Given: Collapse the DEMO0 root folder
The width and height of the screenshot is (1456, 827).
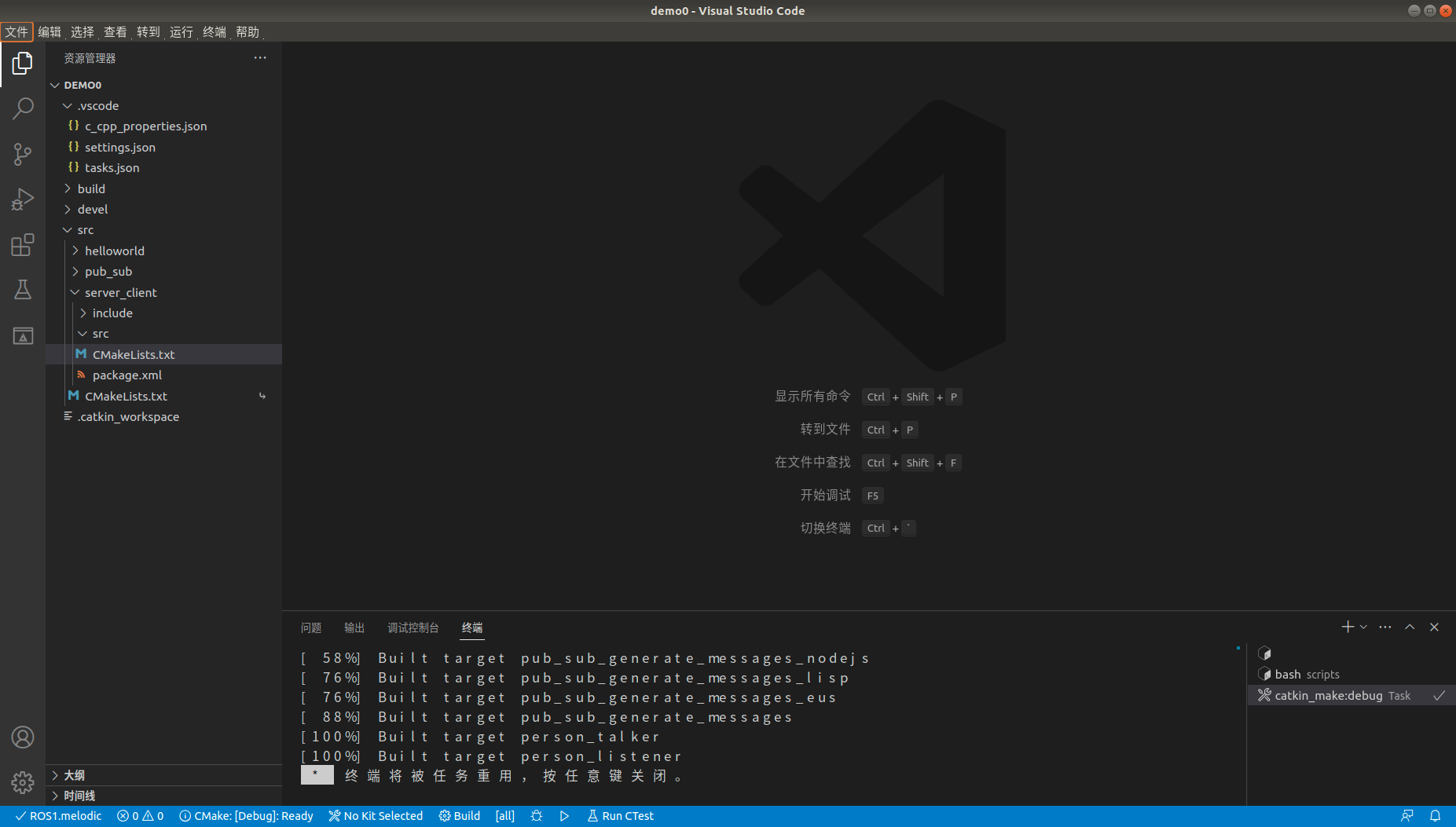Looking at the screenshot, I should pos(163,85).
